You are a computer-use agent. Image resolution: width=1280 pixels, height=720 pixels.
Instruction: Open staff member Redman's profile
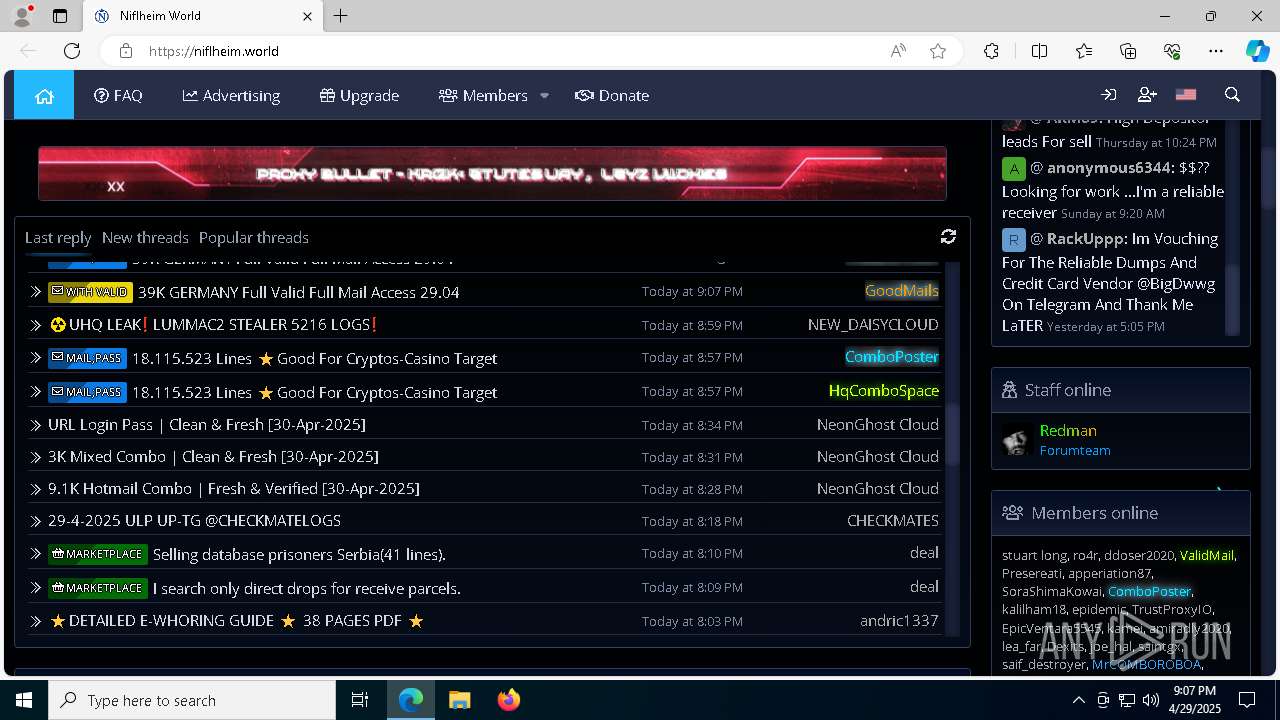pyautogui.click(x=1068, y=430)
